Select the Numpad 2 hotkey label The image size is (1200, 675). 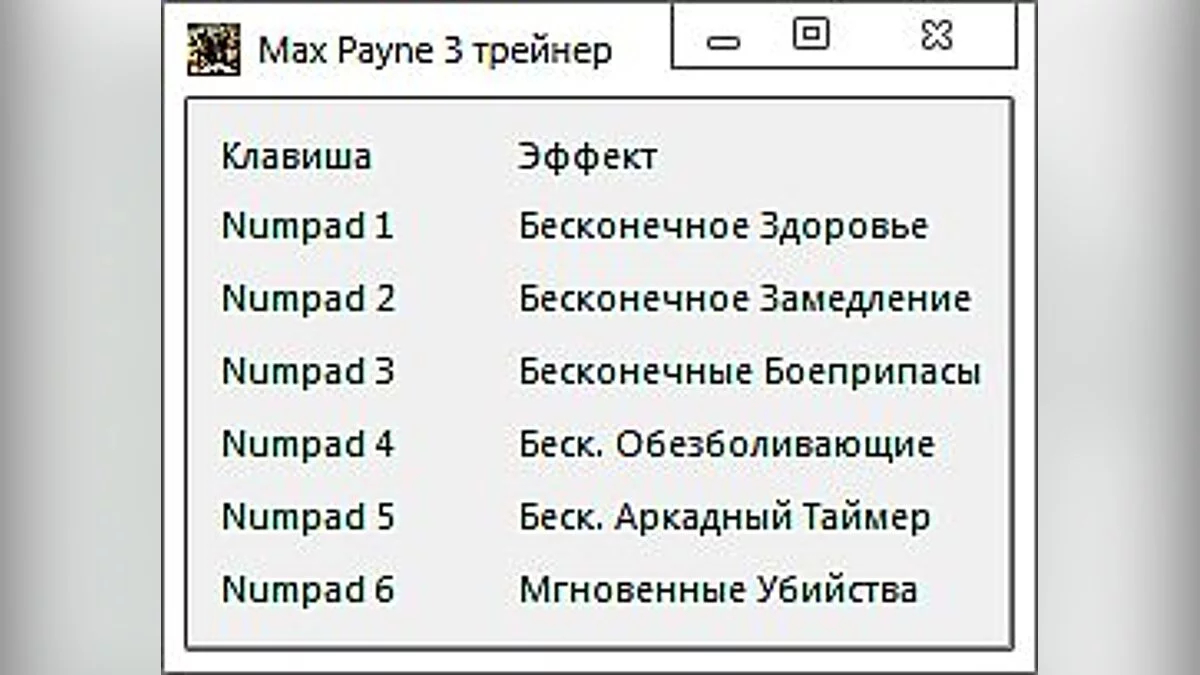(307, 298)
